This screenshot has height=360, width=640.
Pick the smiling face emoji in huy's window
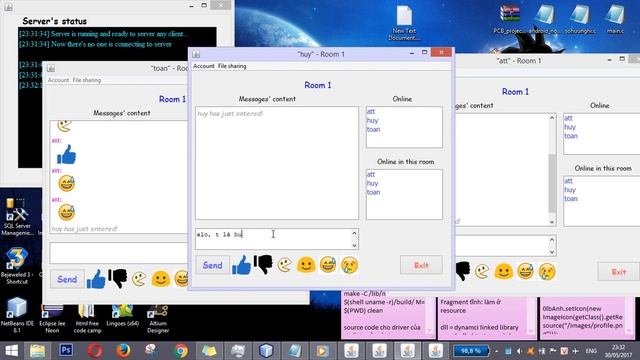(x=306, y=265)
